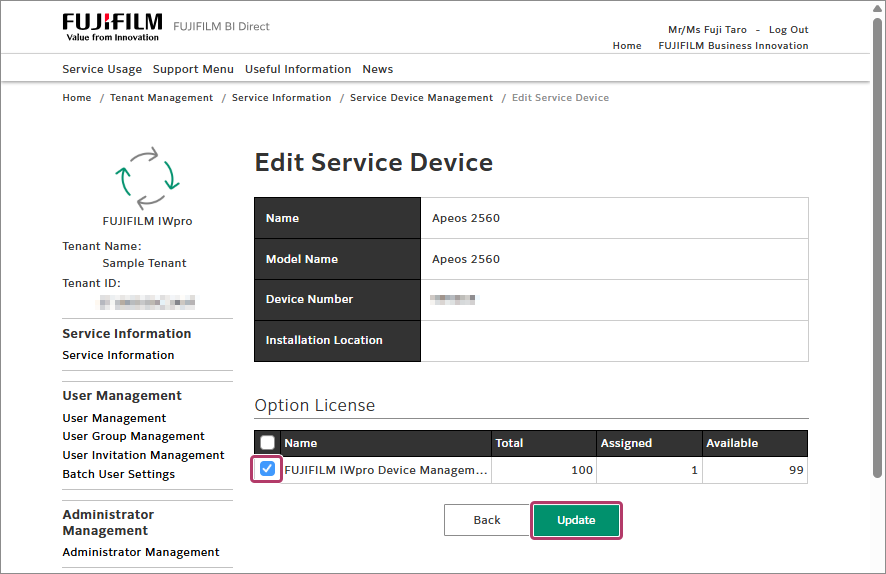Viewport: 886px width, 574px height.
Task: Open the Service Usage menu
Action: [x=102, y=69]
